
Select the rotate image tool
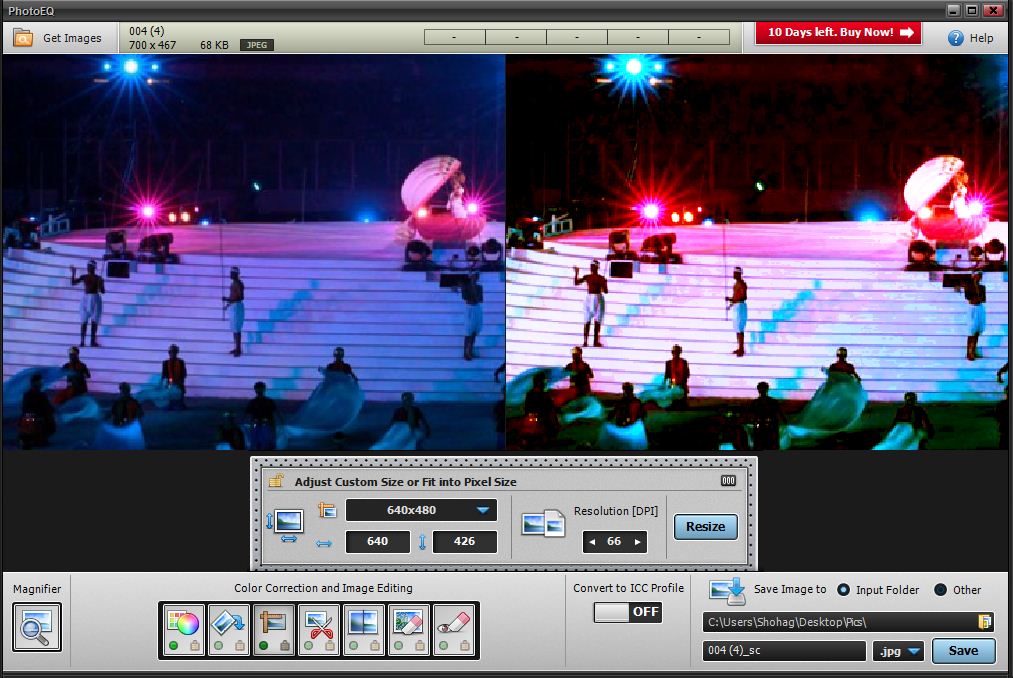[228, 625]
